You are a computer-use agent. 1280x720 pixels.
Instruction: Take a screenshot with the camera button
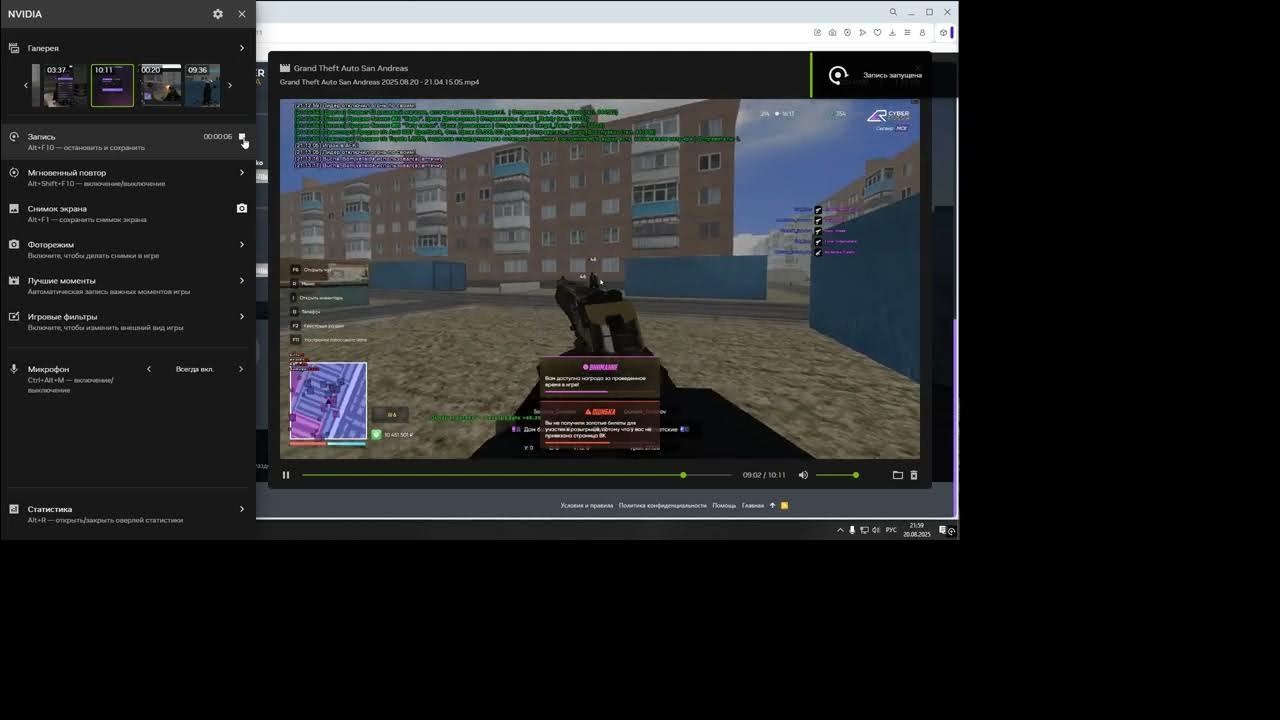(x=241, y=209)
